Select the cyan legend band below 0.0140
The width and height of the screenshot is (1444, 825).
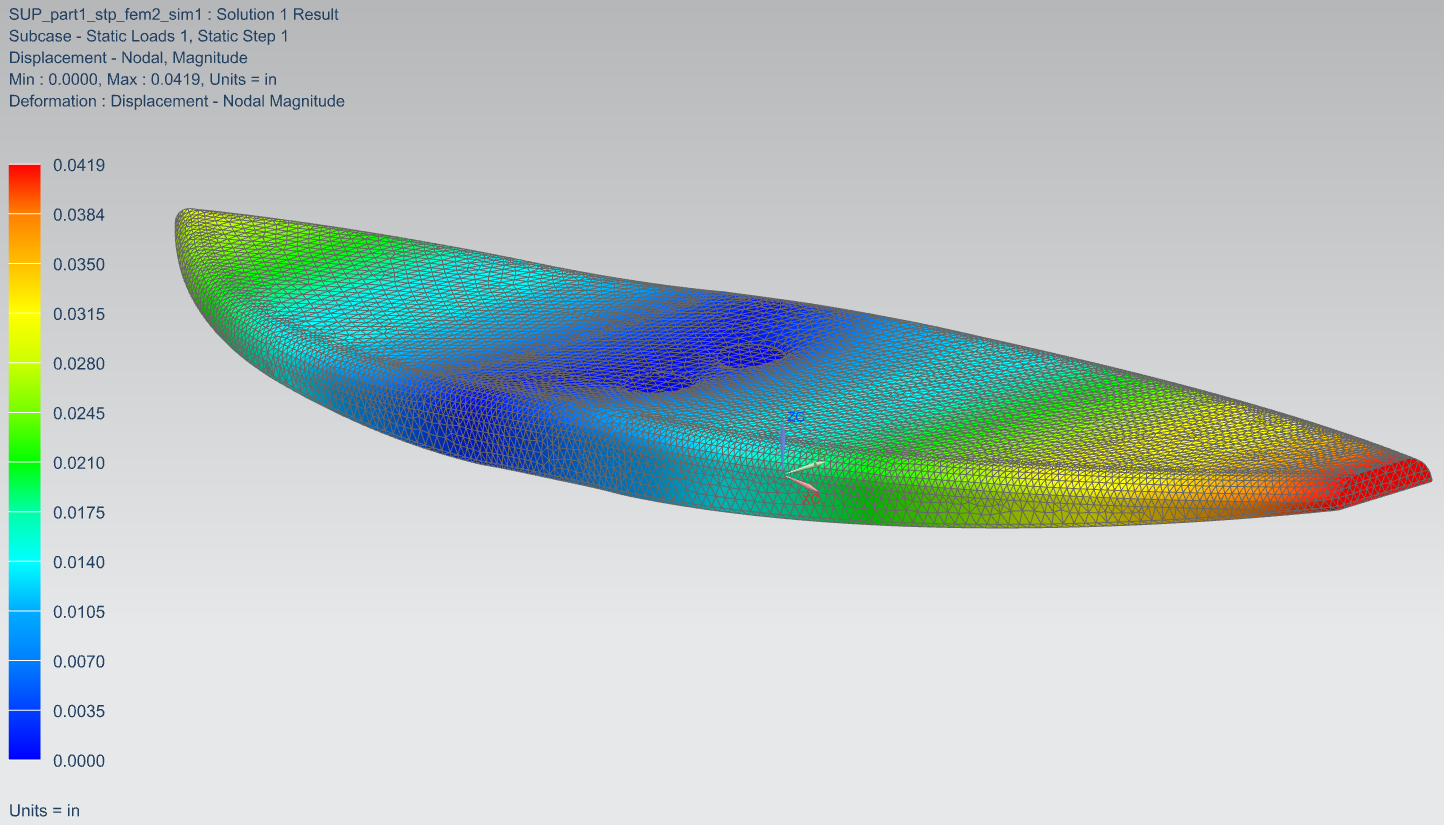(24, 586)
